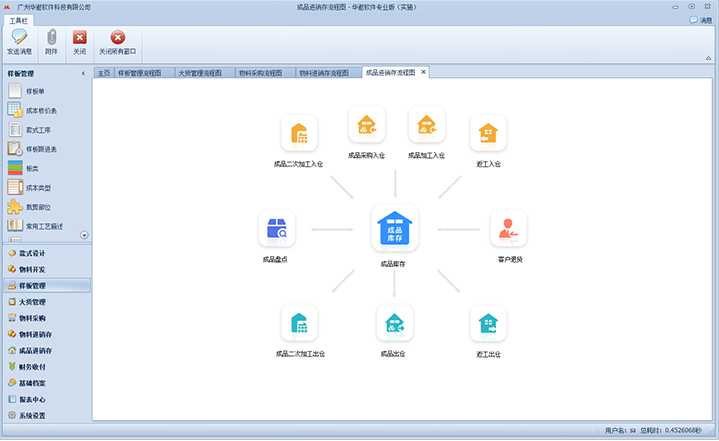Open the 成品出仓 flow icon
719x441 pixels.
tap(394, 323)
